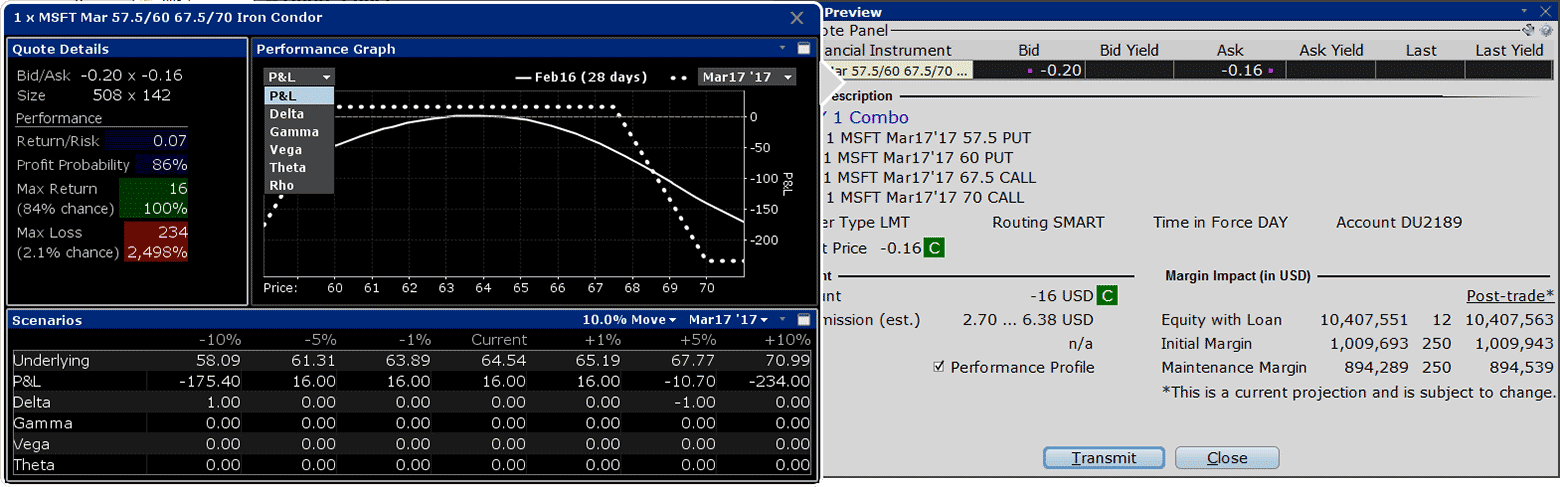Open Mar17 '17 dropdown in Scenarios header
Screen dimensions: 1560x487
pyautogui.click(x=728, y=320)
